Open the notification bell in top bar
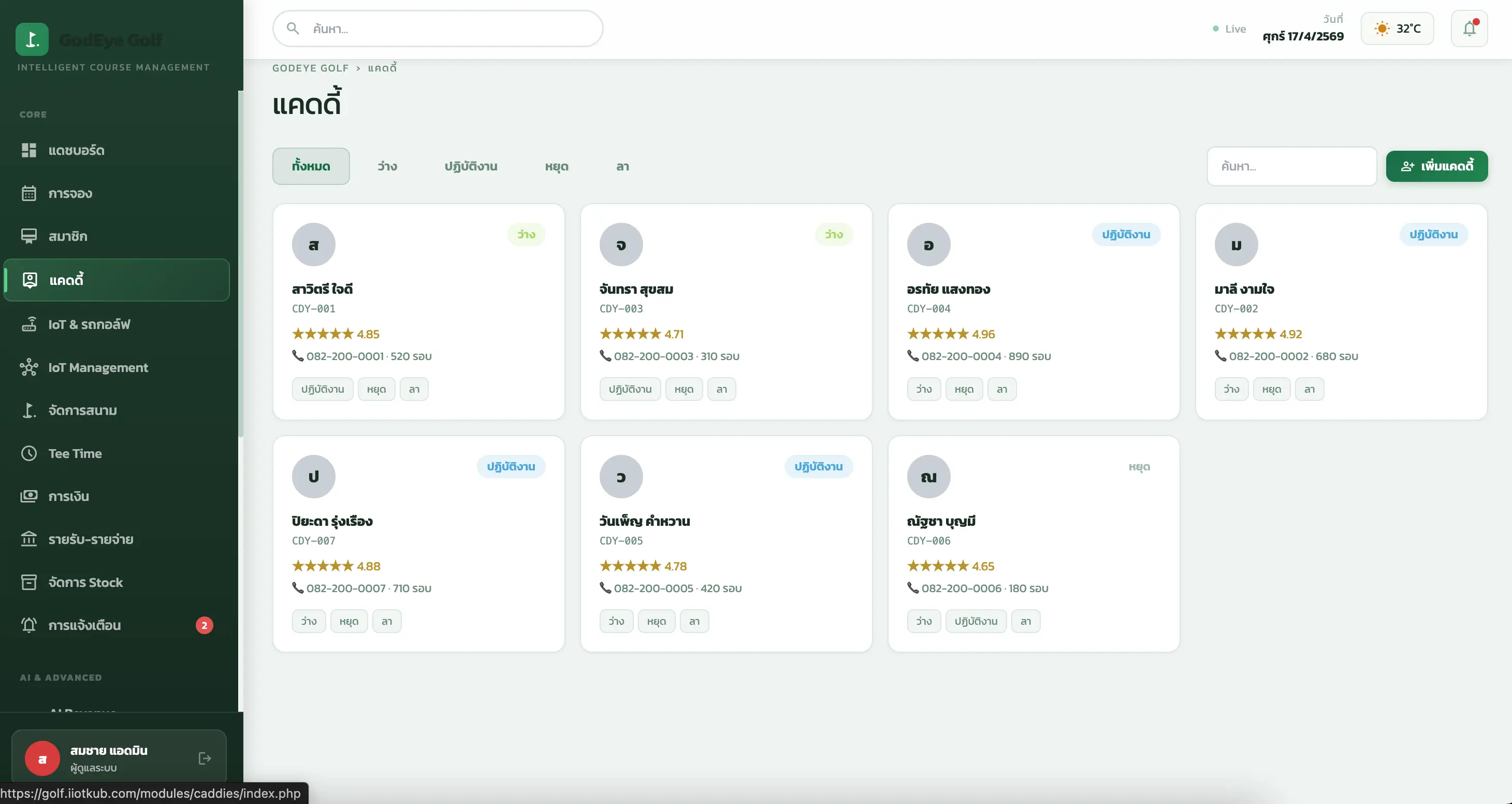This screenshot has width=1512, height=804. (x=1469, y=28)
